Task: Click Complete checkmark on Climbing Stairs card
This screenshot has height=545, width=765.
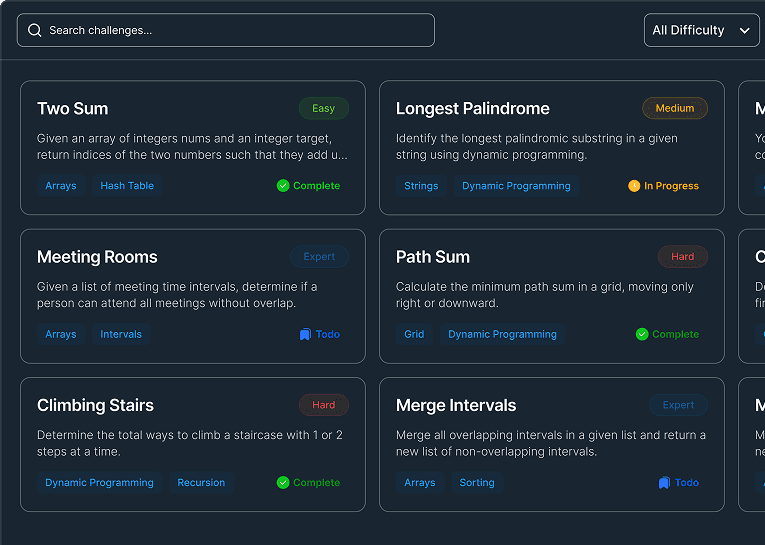Action: coord(283,483)
